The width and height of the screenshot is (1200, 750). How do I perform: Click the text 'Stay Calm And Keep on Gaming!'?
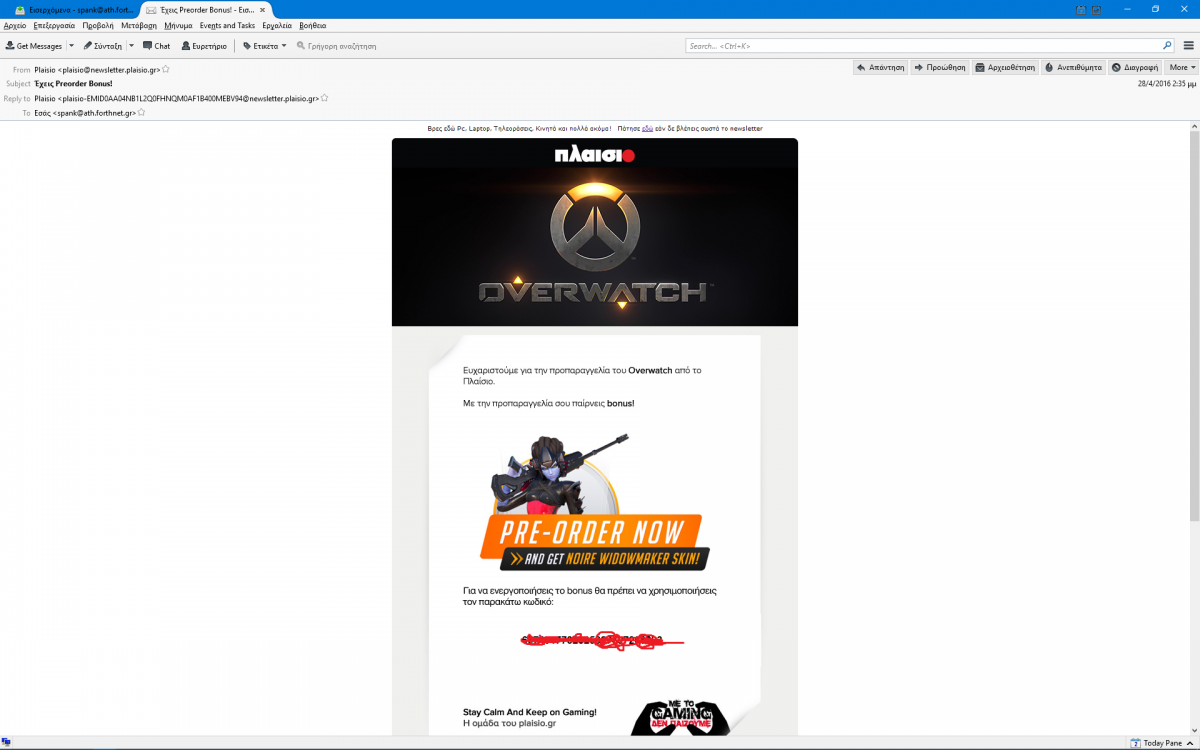click(x=530, y=712)
